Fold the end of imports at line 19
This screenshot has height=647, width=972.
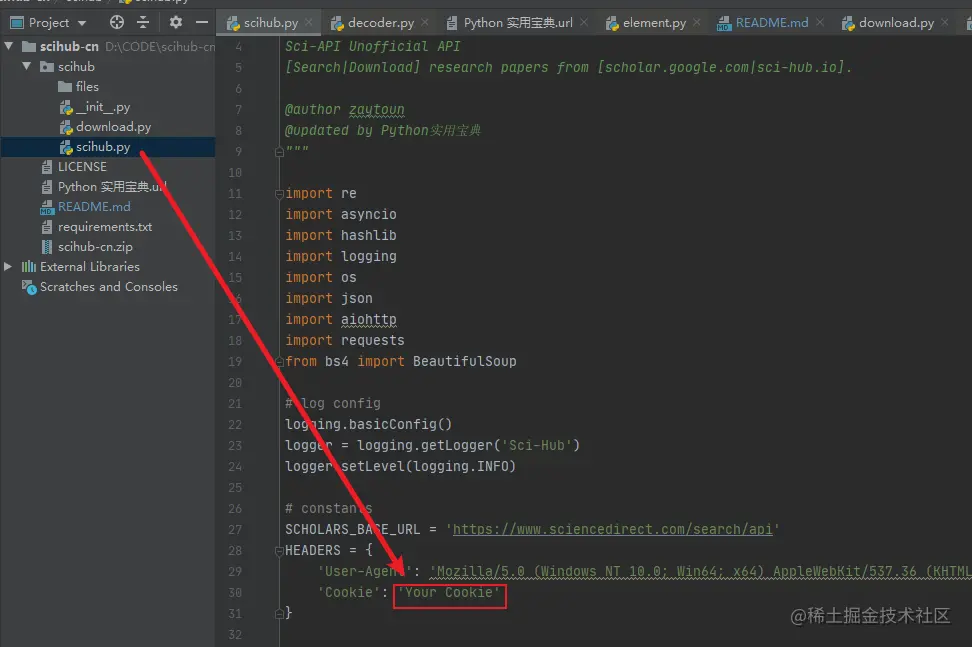pos(279,361)
